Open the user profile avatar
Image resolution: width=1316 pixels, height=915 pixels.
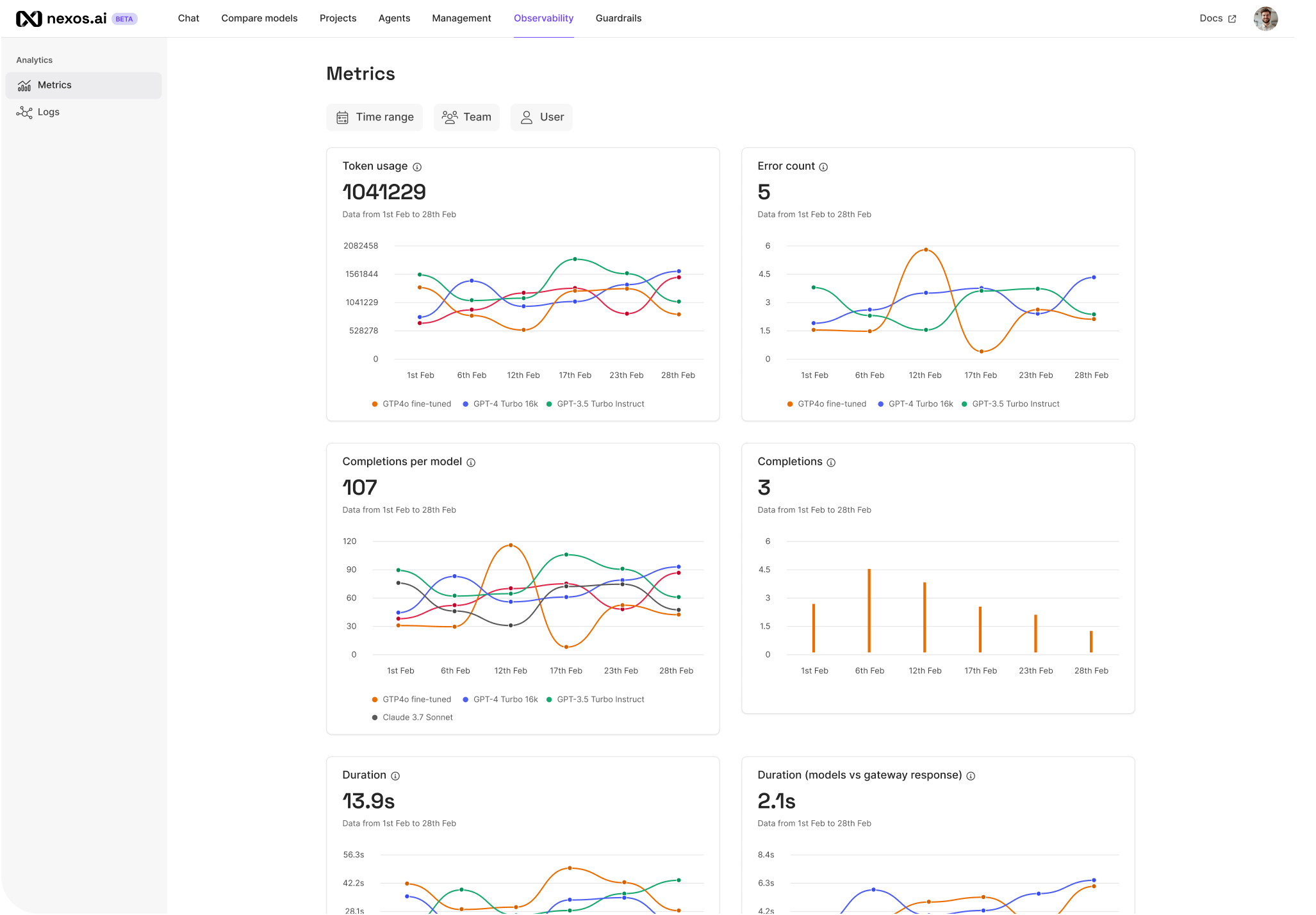click(1265, 19)
